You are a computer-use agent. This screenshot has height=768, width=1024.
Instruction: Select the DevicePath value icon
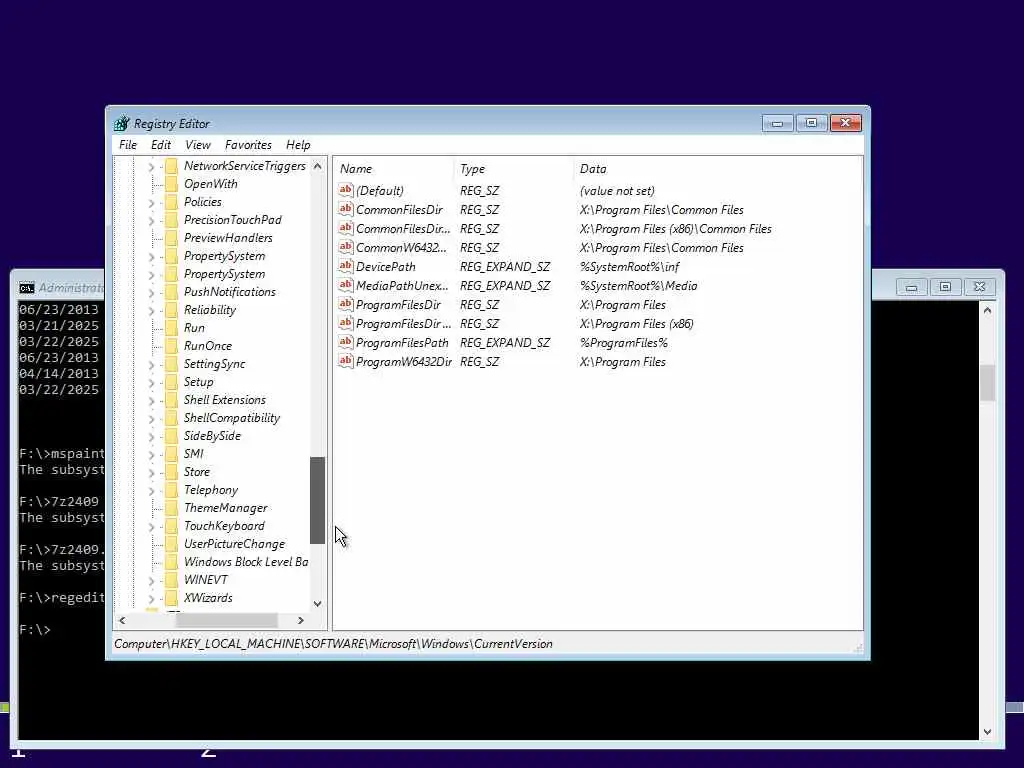[345, 266]
